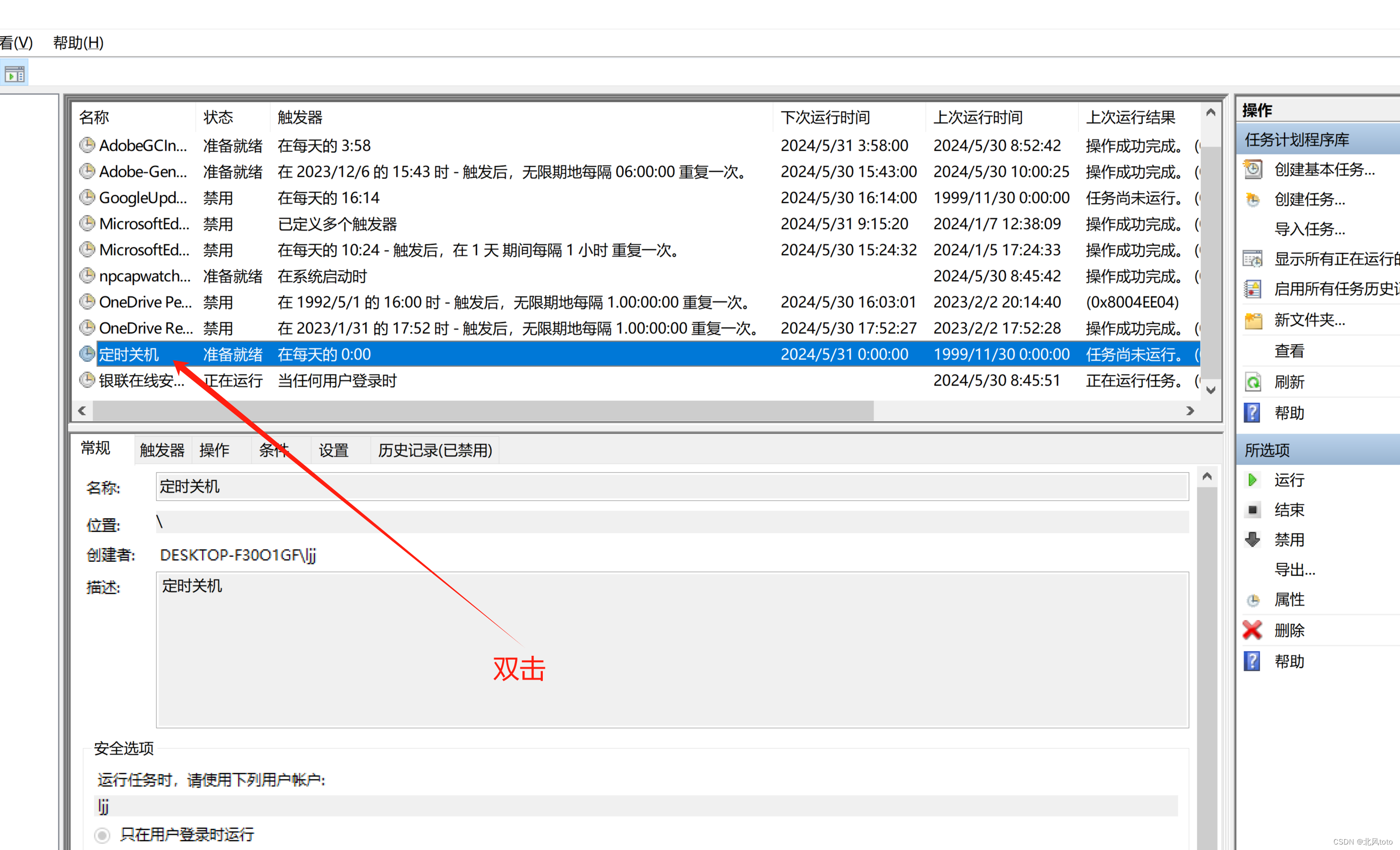
Task: Click the 禁用 down-arrow icon
Action: (x=1253, y=539)
